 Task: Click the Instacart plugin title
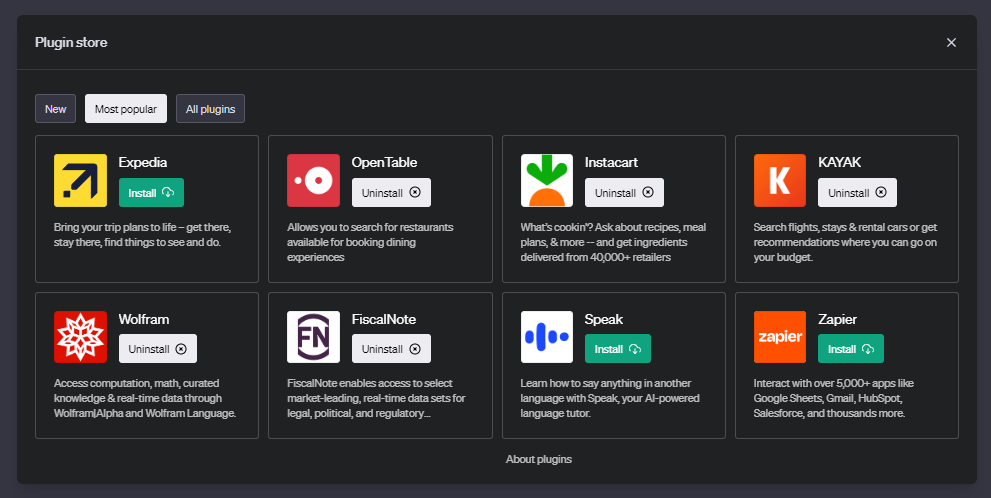pyautogui.click(x=611, y=162)
